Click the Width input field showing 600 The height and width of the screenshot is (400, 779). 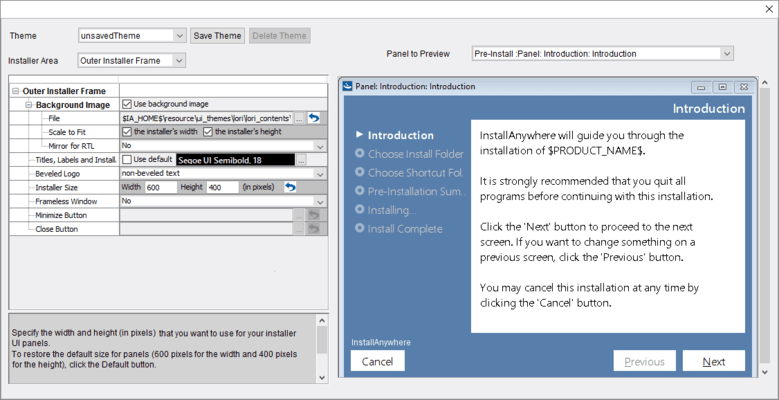[160, 187]
